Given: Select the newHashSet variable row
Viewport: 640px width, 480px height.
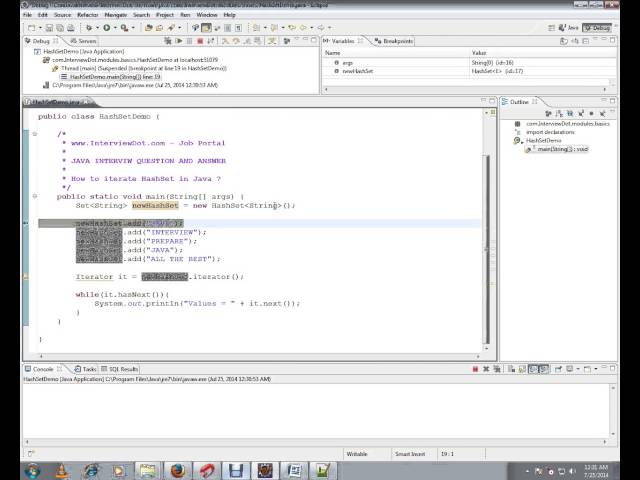Looking at the screenshot, I should tap(469, 71).
